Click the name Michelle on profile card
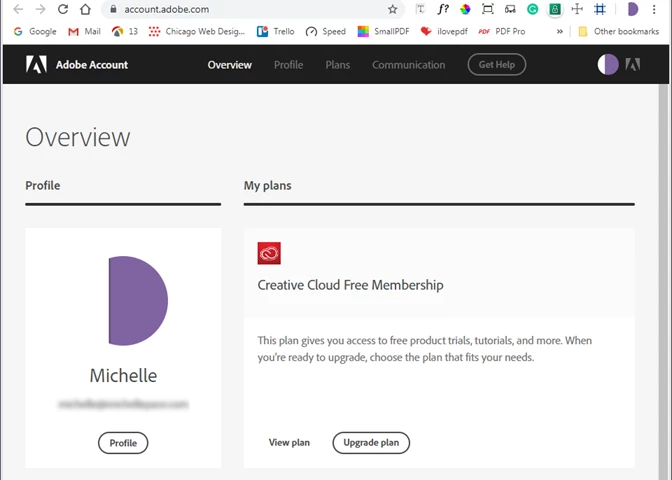672x480 pixels. coord(123,375)
